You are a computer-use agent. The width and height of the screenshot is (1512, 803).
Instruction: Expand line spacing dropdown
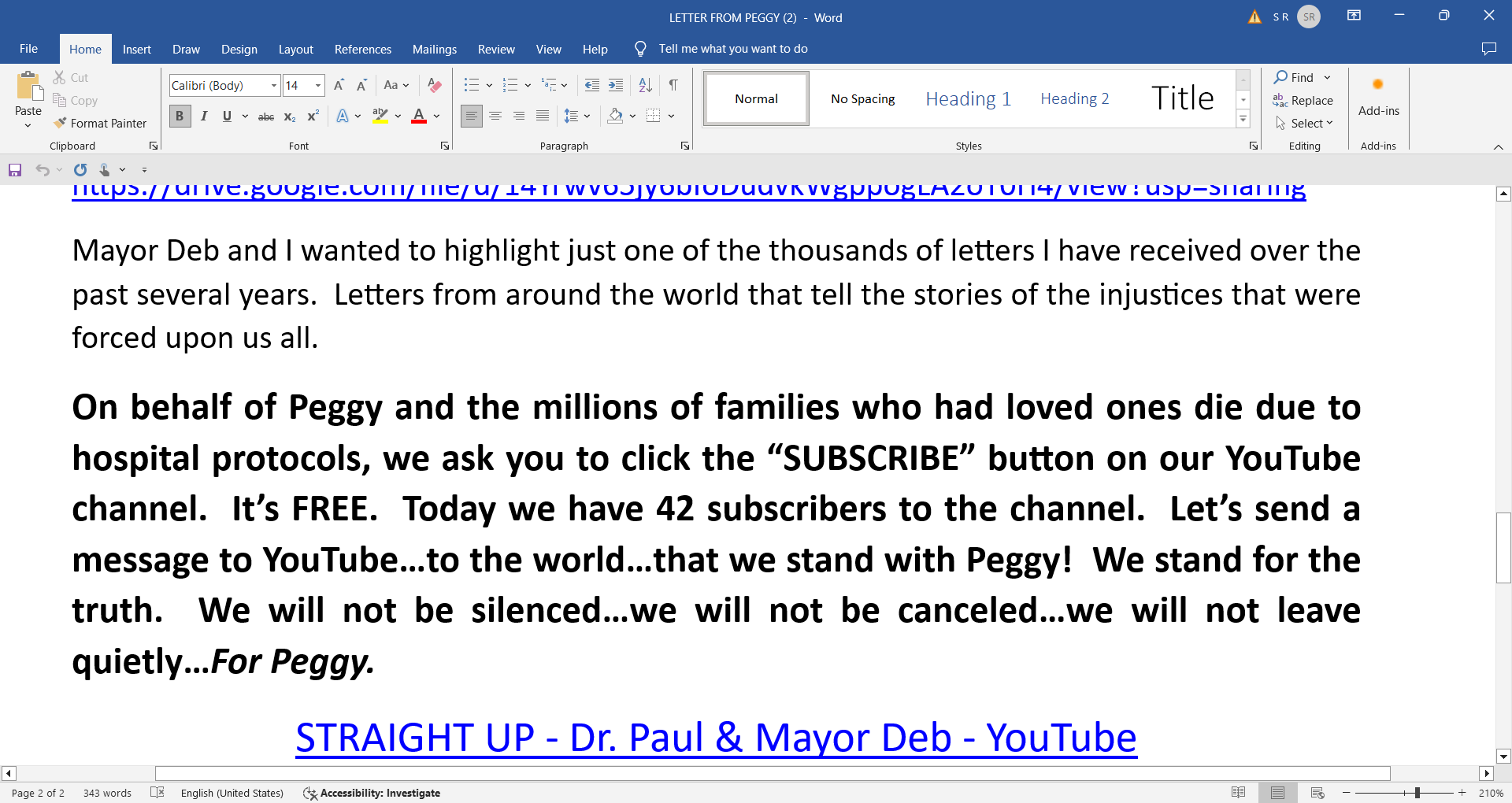click(x=587, y=117)
